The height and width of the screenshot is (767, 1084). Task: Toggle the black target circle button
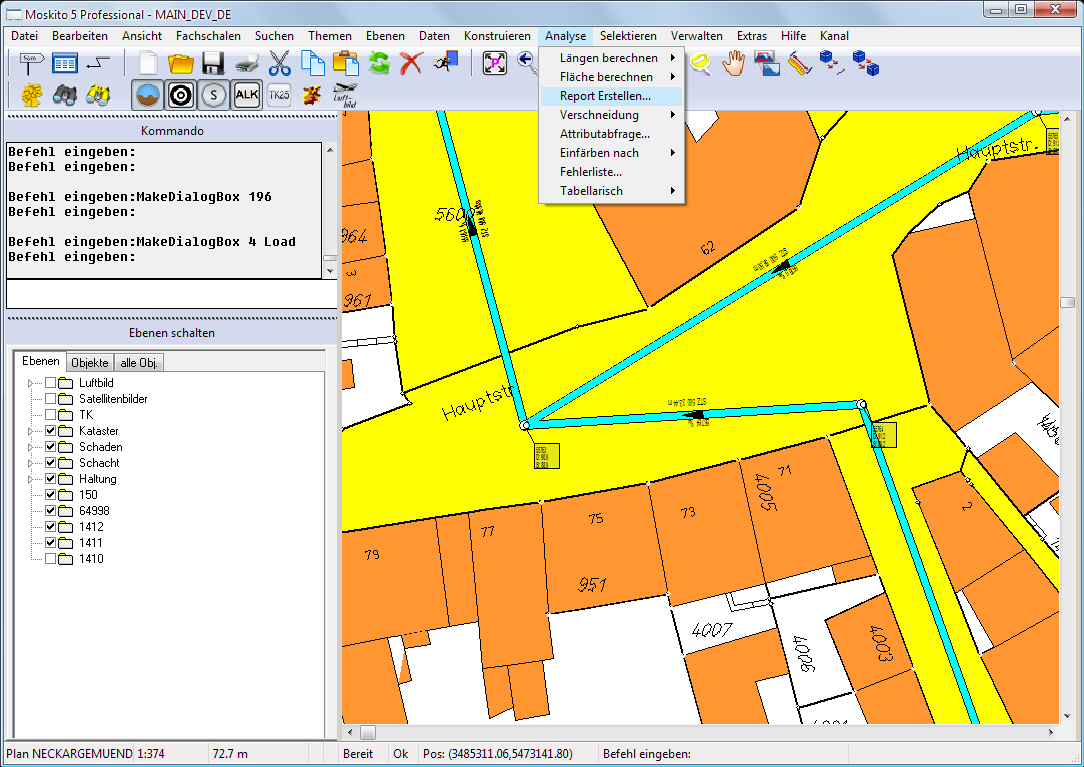181,95
